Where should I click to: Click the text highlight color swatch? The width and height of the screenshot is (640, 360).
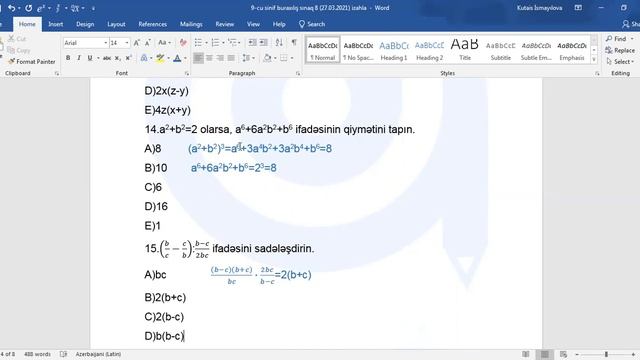pos(160,58)
